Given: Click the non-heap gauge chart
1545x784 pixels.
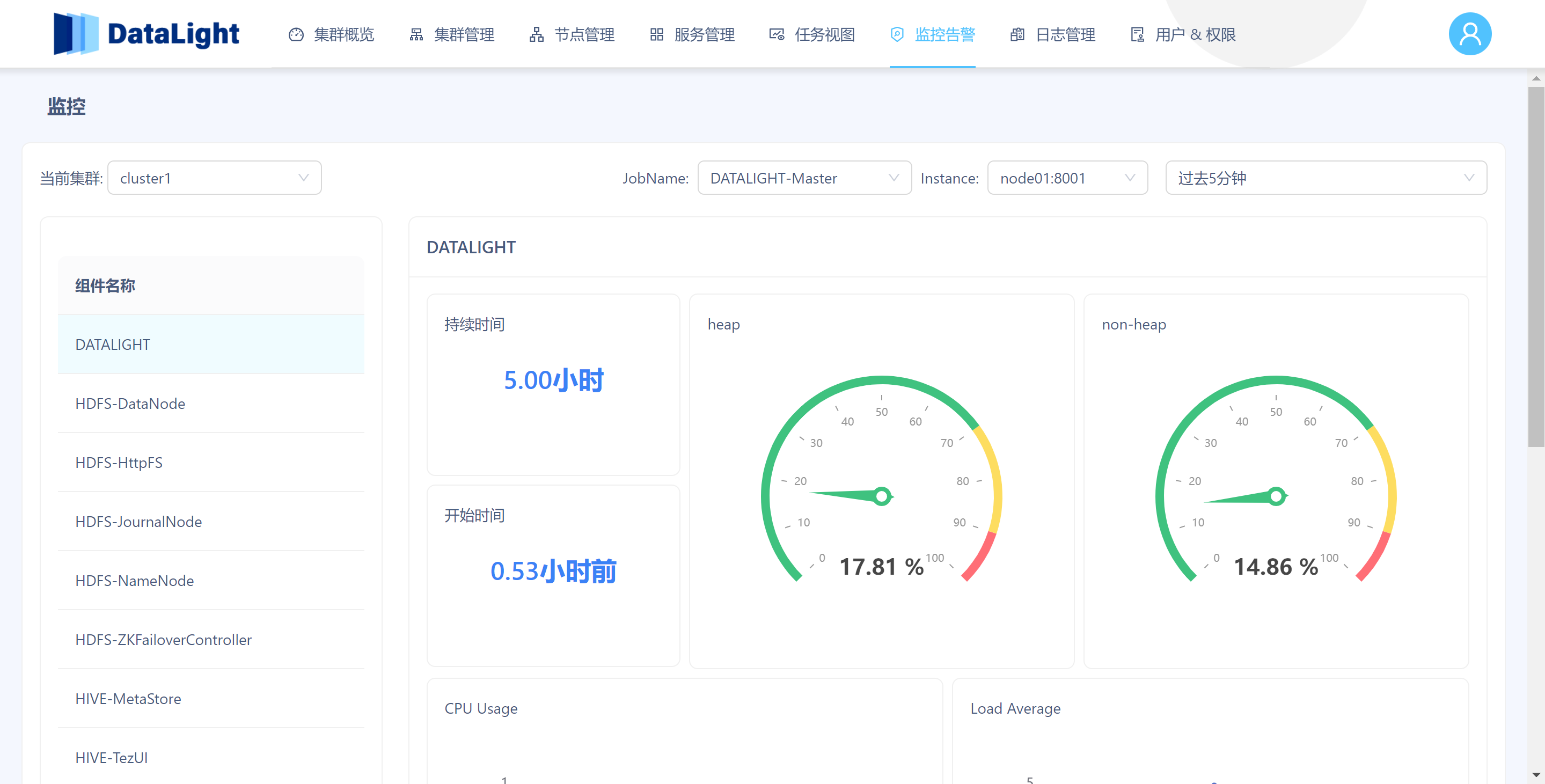Looking at the screenshot, I should [1276, 480].
